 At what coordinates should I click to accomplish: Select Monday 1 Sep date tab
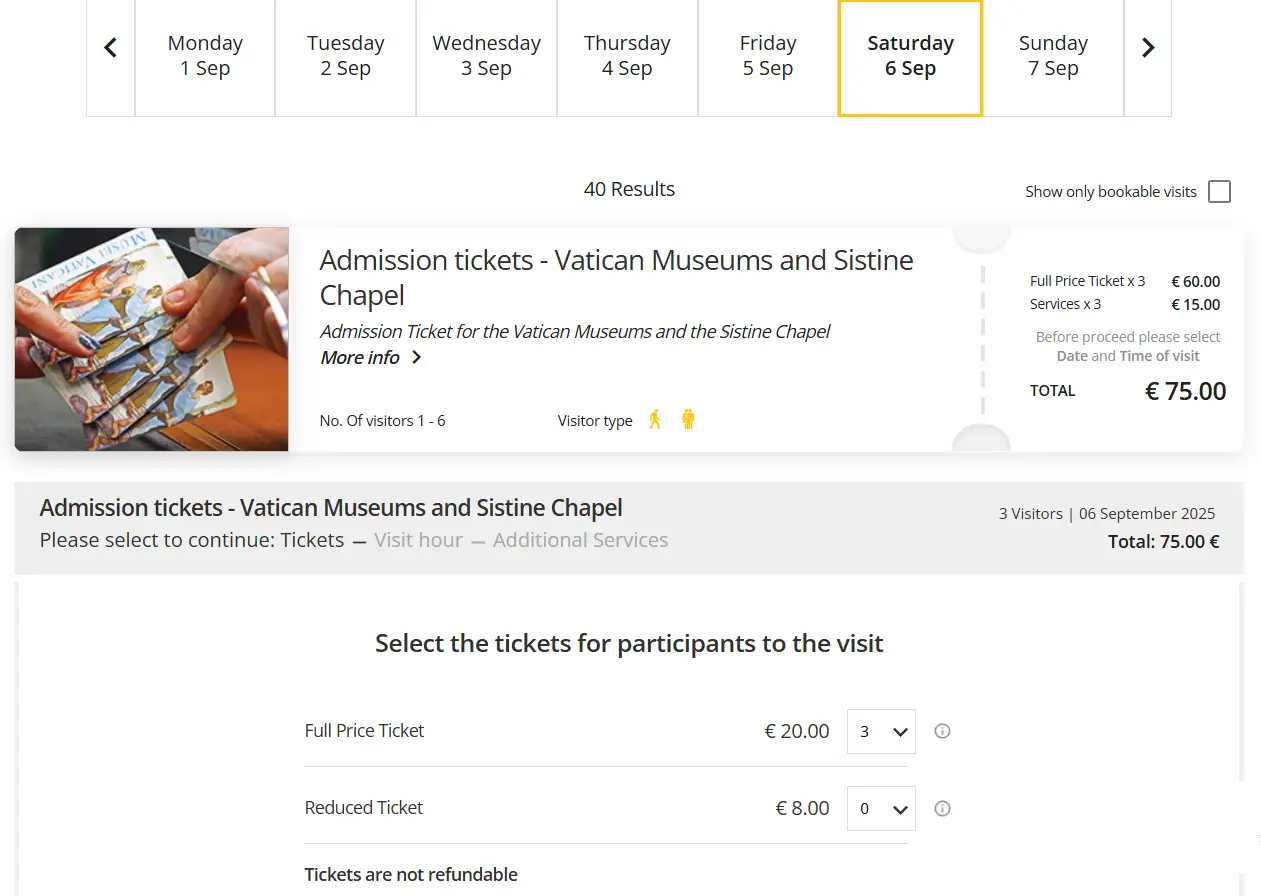point(205,57)
